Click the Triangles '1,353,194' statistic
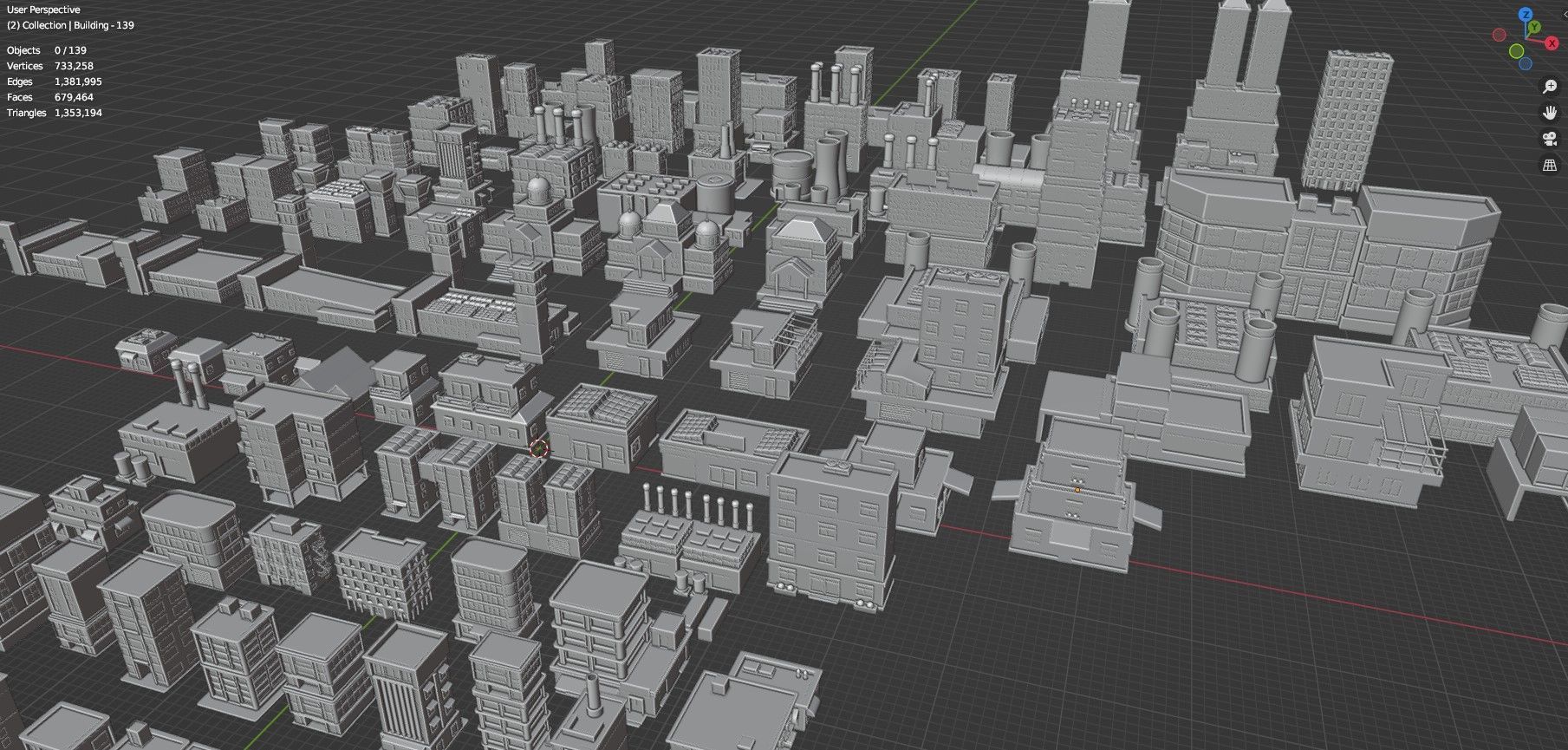 78,113
